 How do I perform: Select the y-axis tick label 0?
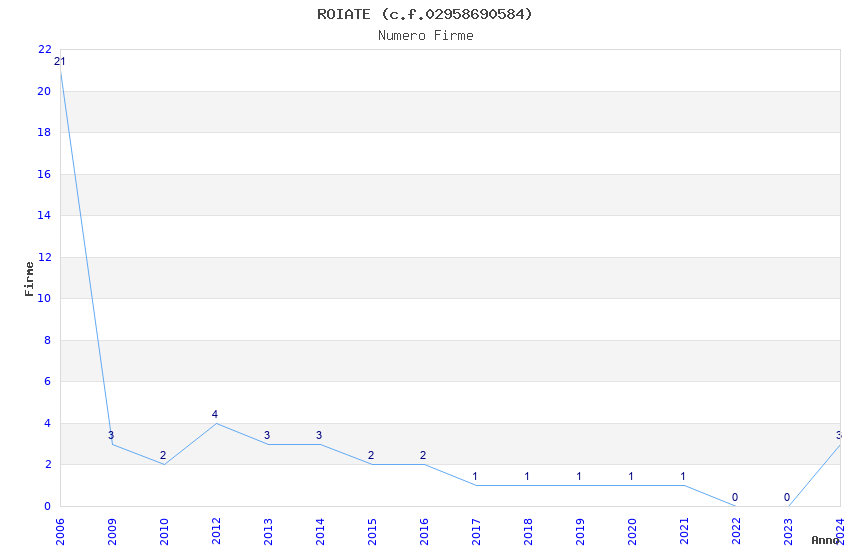pos(48,506)
